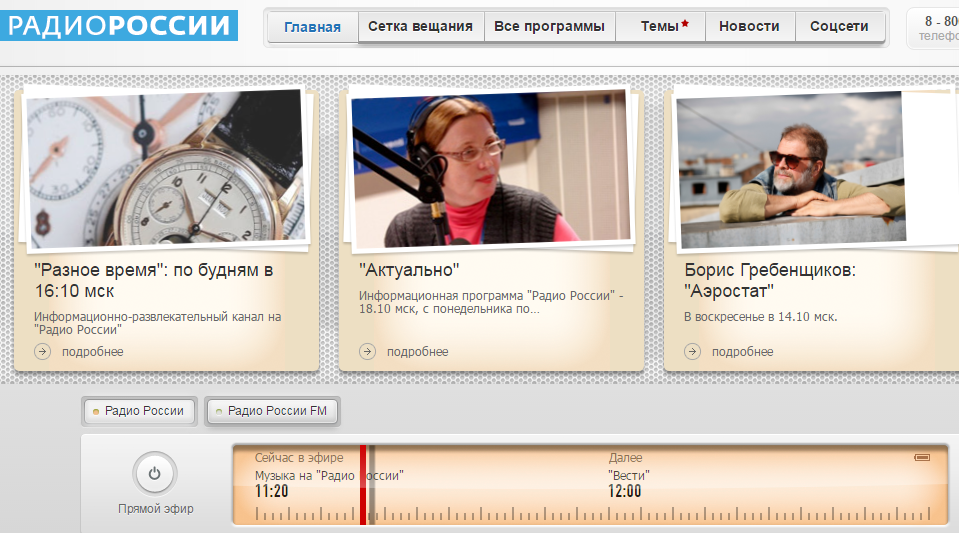The height and width of the screenshot is (533, 959).
Task: Click arrow icon under Актуально card
Action: coord(367,351)
